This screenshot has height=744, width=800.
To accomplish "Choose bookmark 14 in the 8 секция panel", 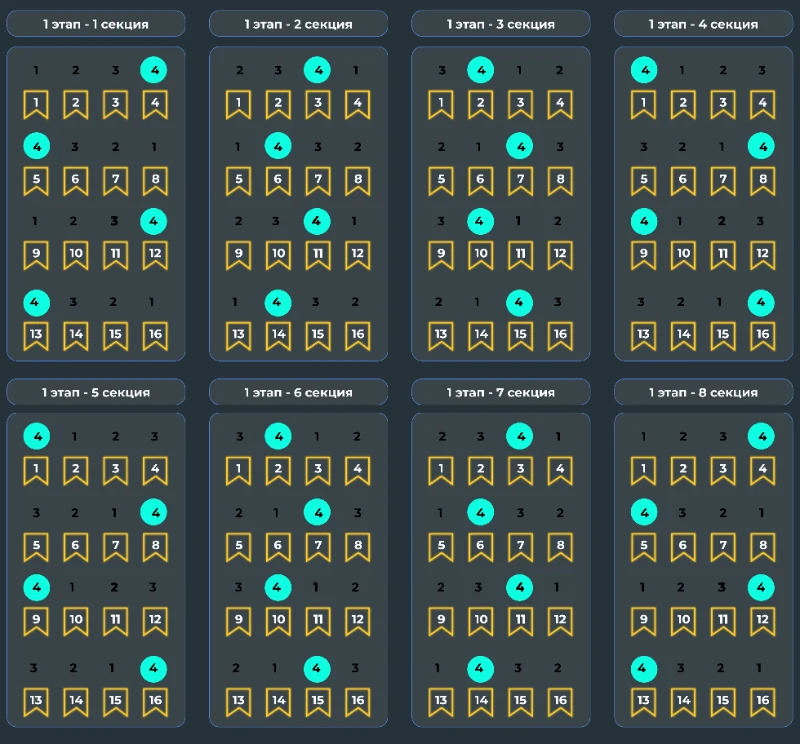I will tap(683, 702).
